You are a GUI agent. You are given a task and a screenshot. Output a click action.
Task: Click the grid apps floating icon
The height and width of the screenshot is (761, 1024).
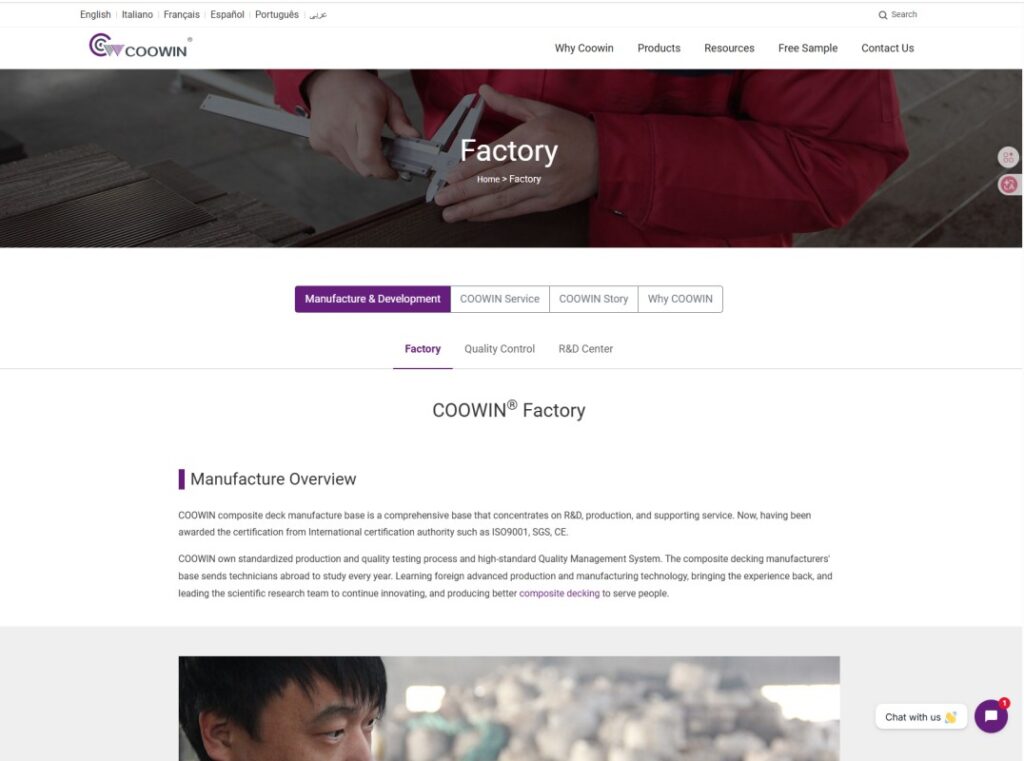[1008, 157]
